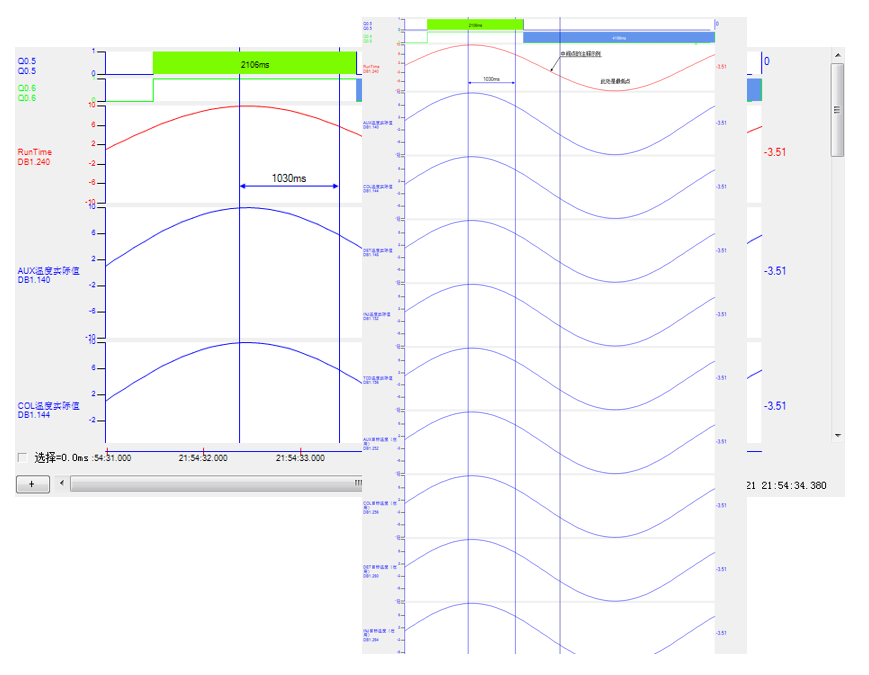This screenshot has height=675, width=869.
Task: Select the AUX DB1.252 signal label in overview
Action: (380, 443)
